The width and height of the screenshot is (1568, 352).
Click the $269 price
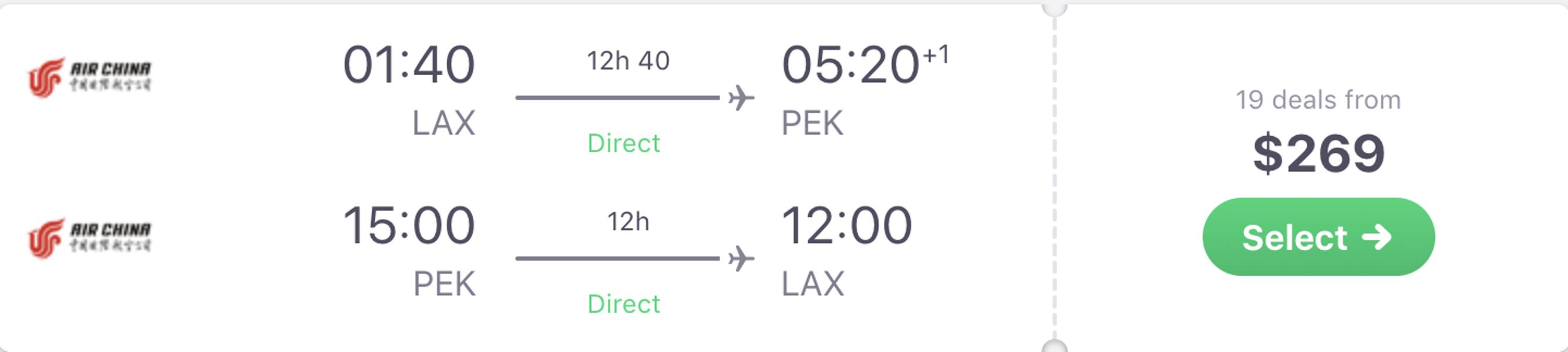1318,153
